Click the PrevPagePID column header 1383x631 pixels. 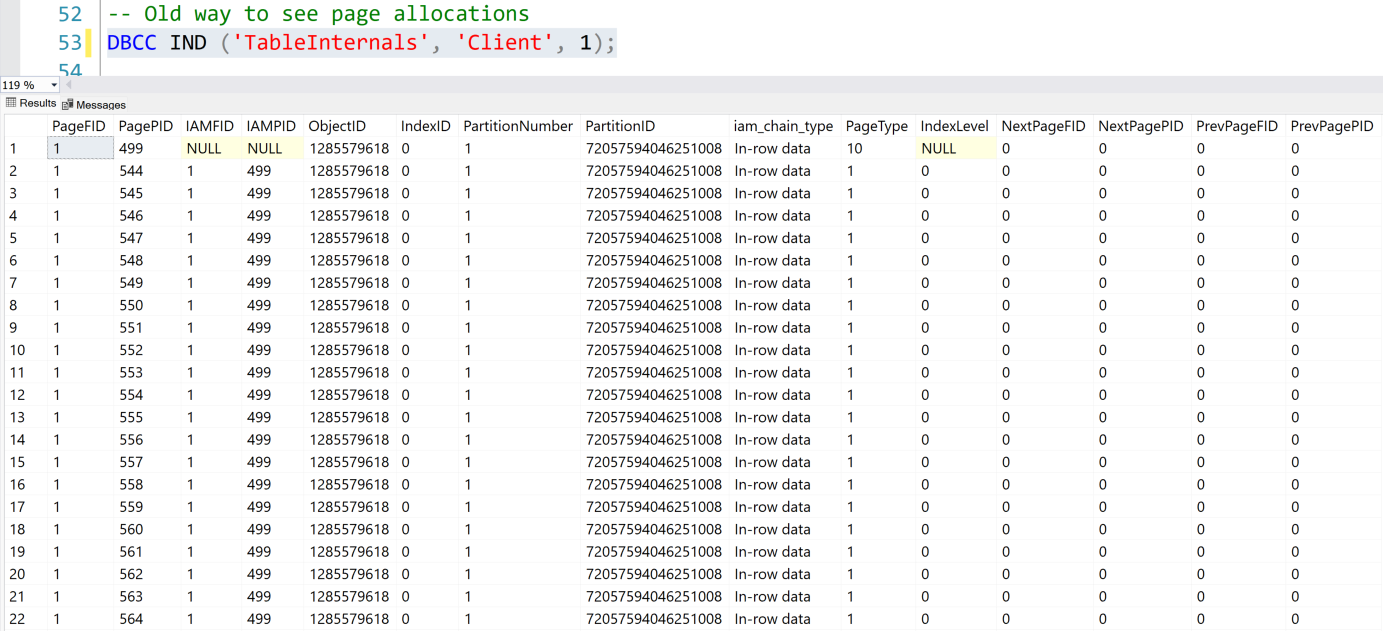1332,126
